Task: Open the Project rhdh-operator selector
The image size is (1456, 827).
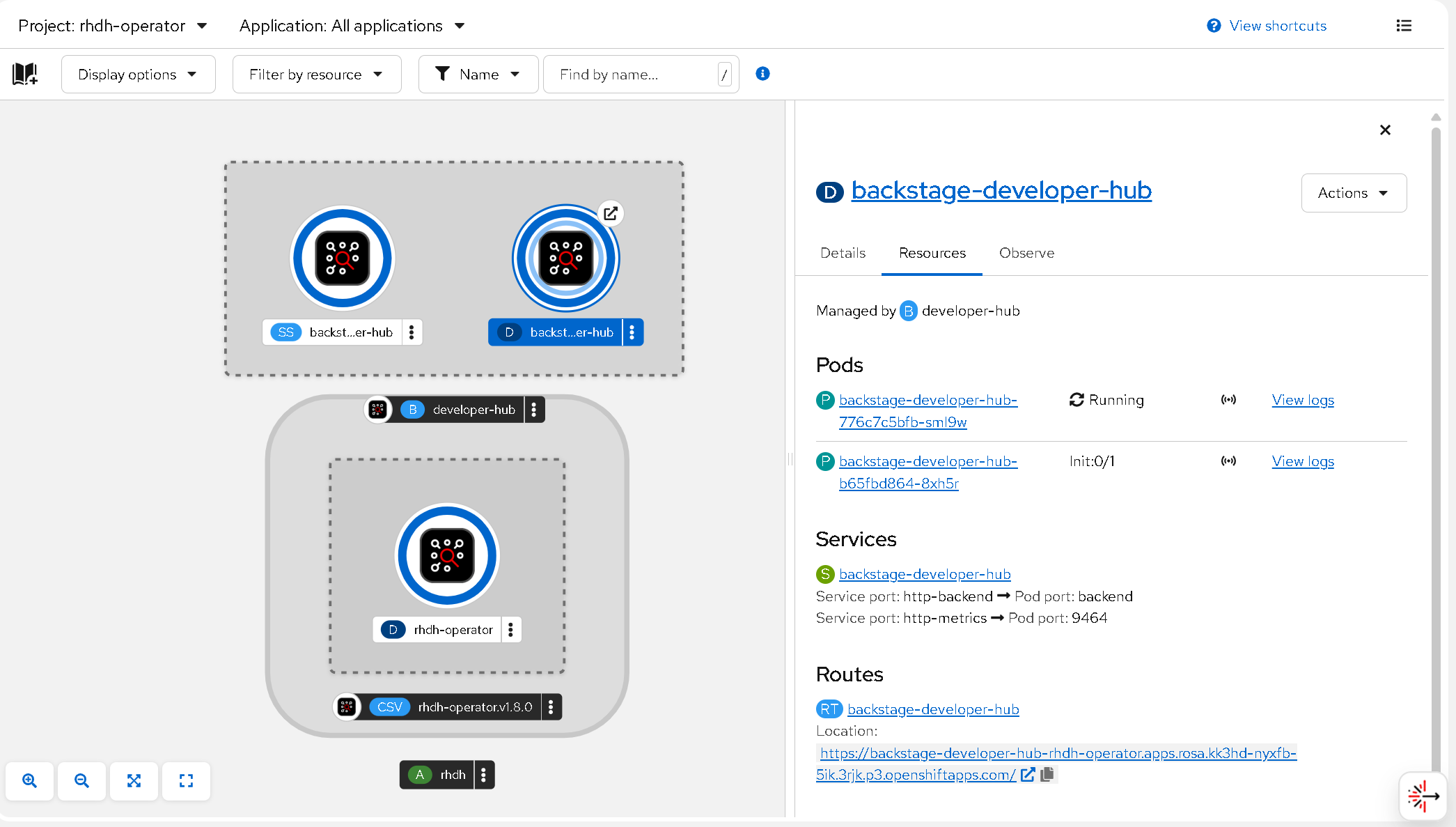Action: 113,26
